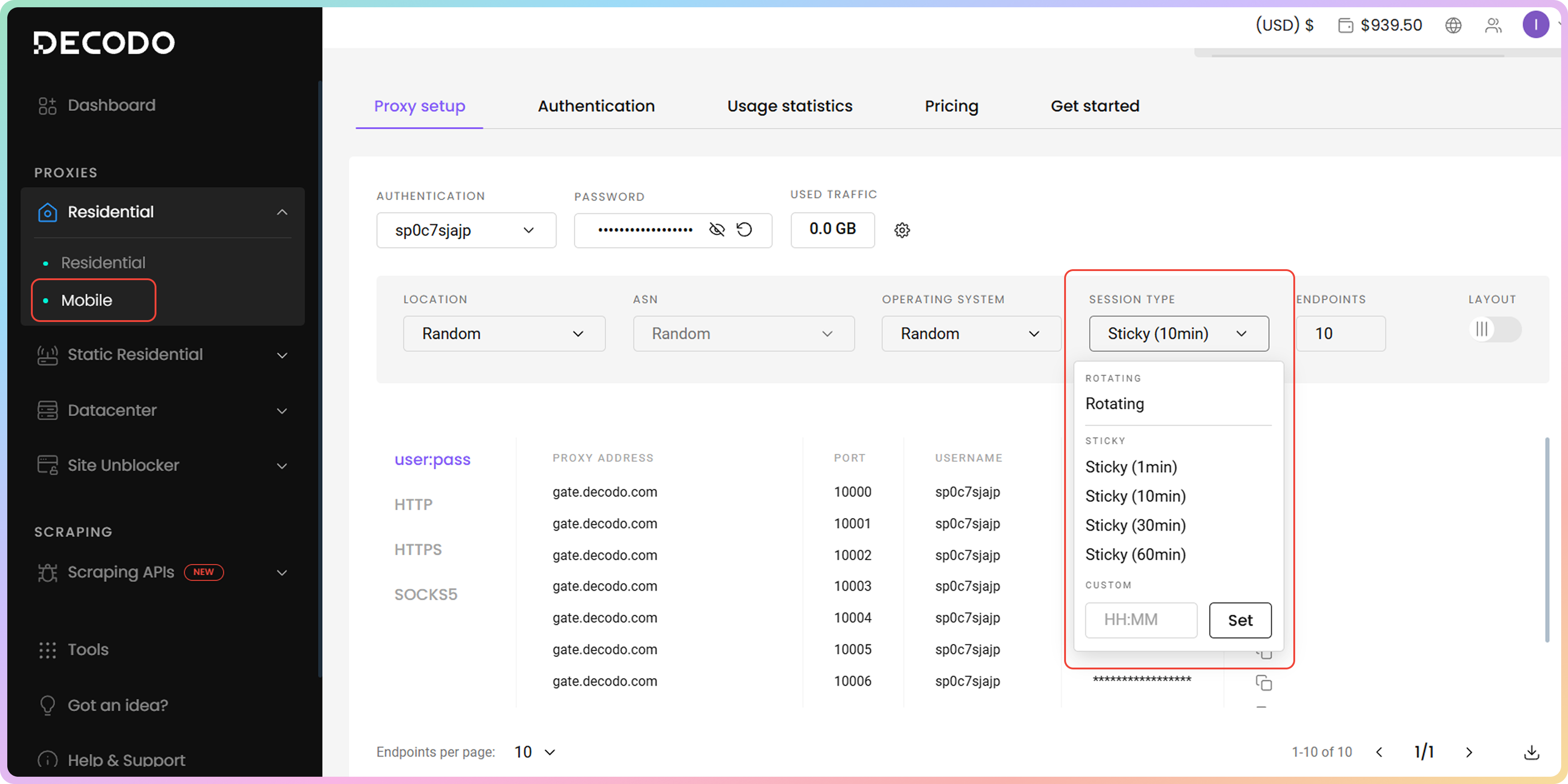
Task: Open the Location Random dropdown
Action: [503, 334]
